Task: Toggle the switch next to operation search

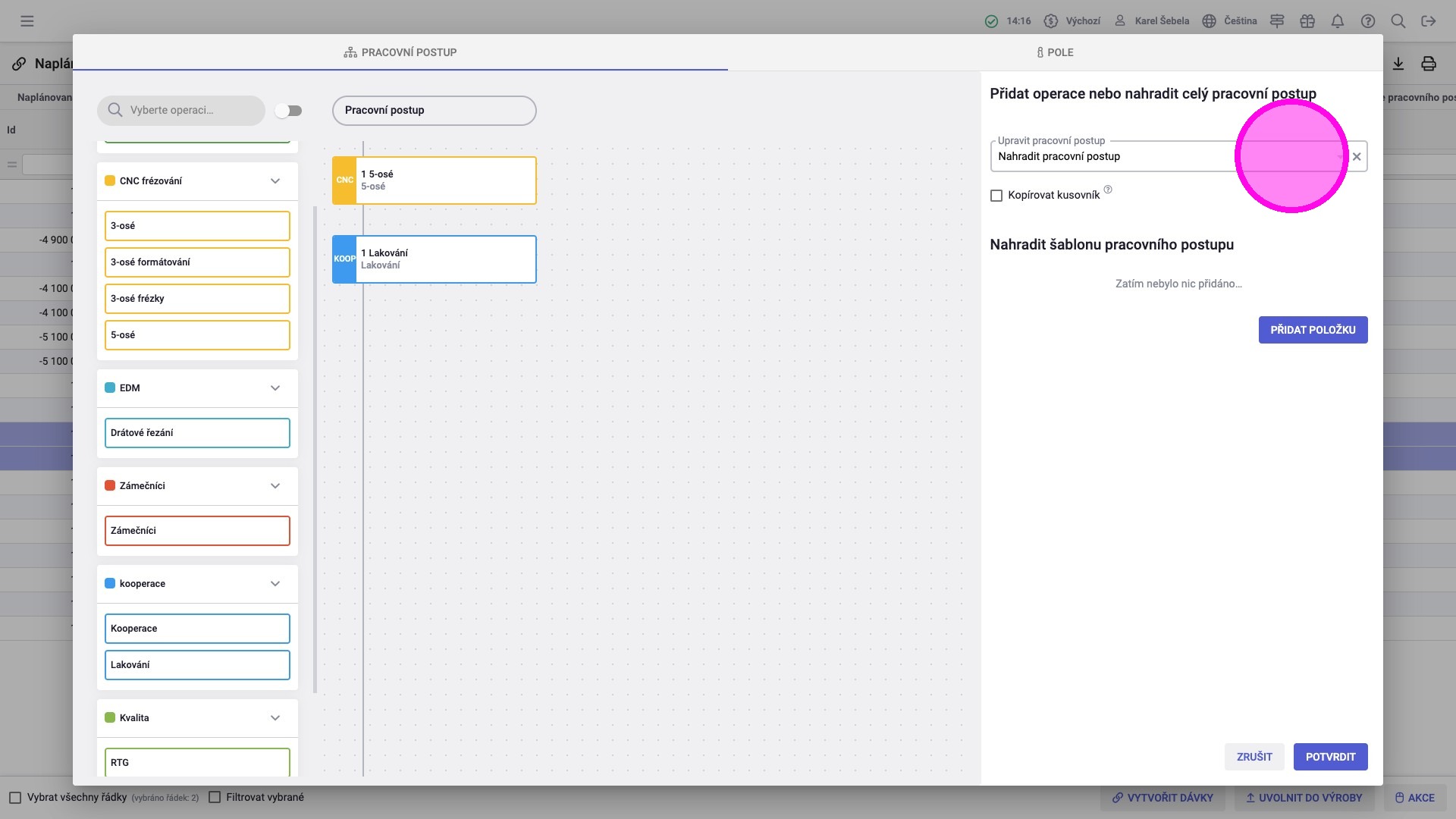Action: coord(288,111)
